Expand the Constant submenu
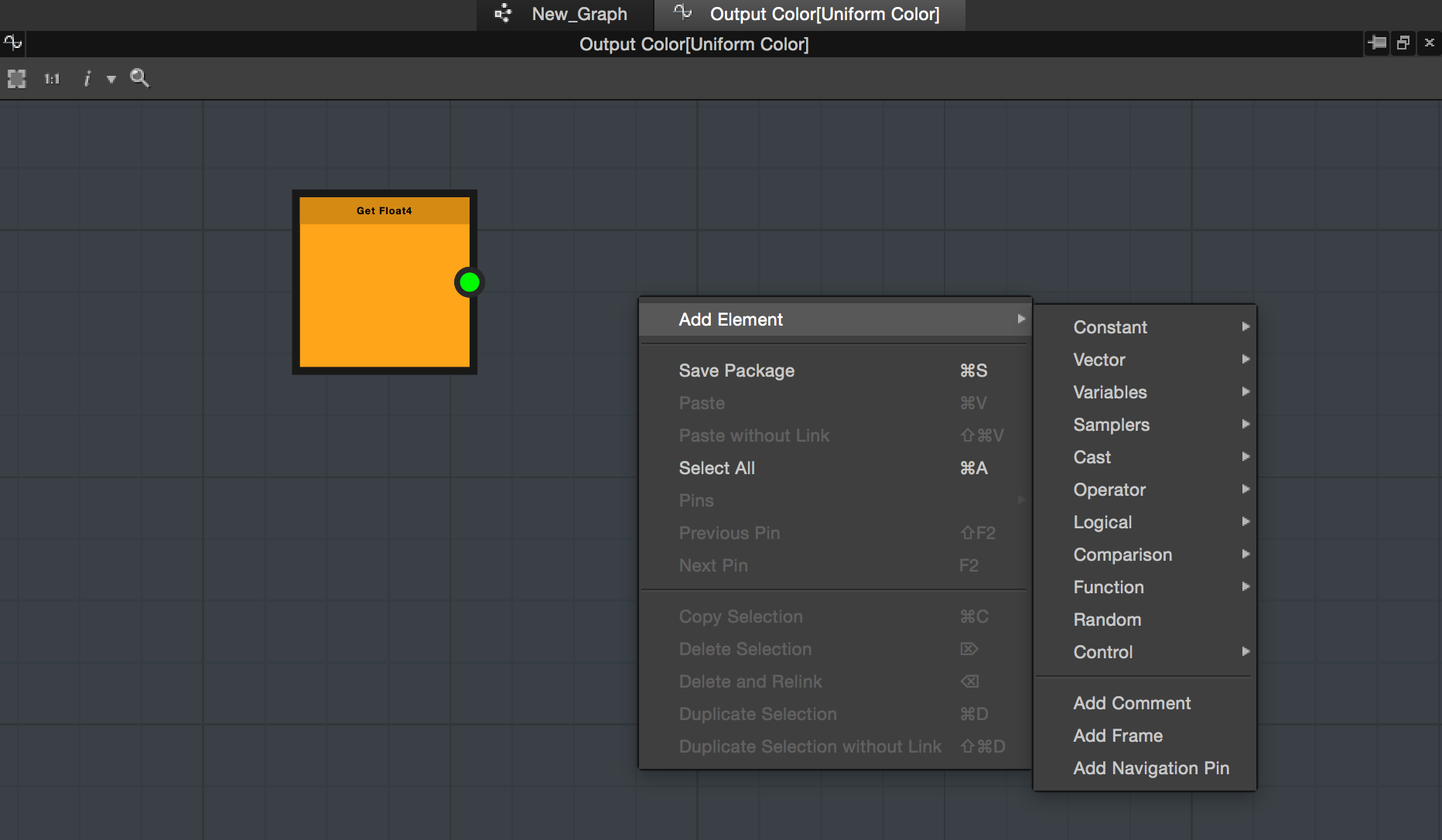 pyautogui.click(x=1110, y=327)
